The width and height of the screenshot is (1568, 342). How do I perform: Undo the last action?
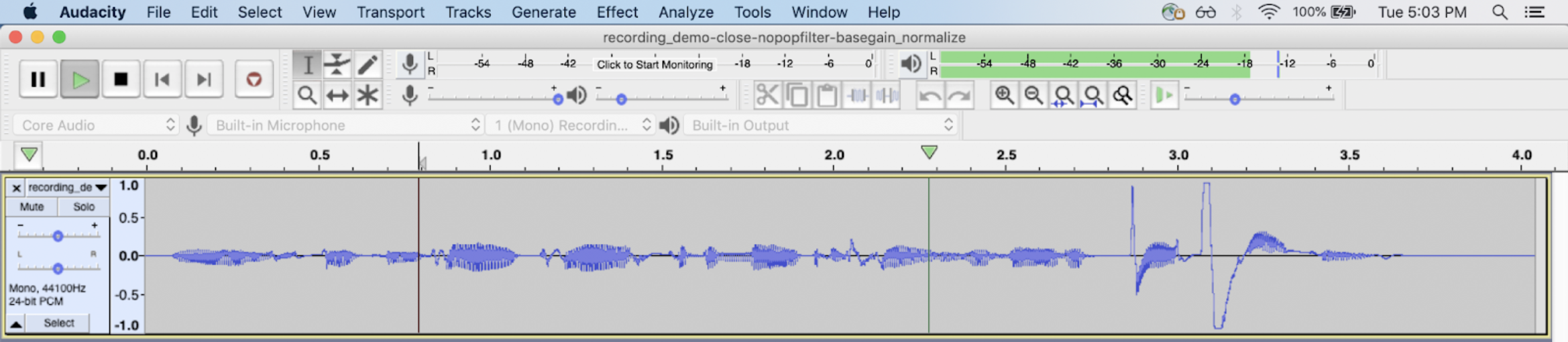(930, 95)
